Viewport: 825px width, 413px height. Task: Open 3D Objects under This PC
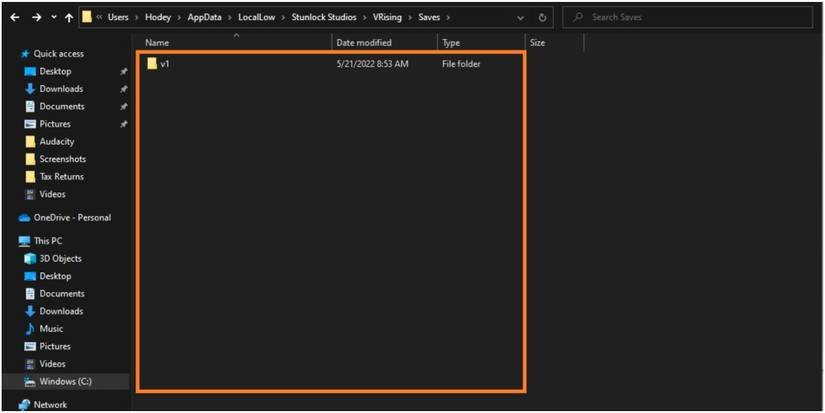(x=61, y=258)
